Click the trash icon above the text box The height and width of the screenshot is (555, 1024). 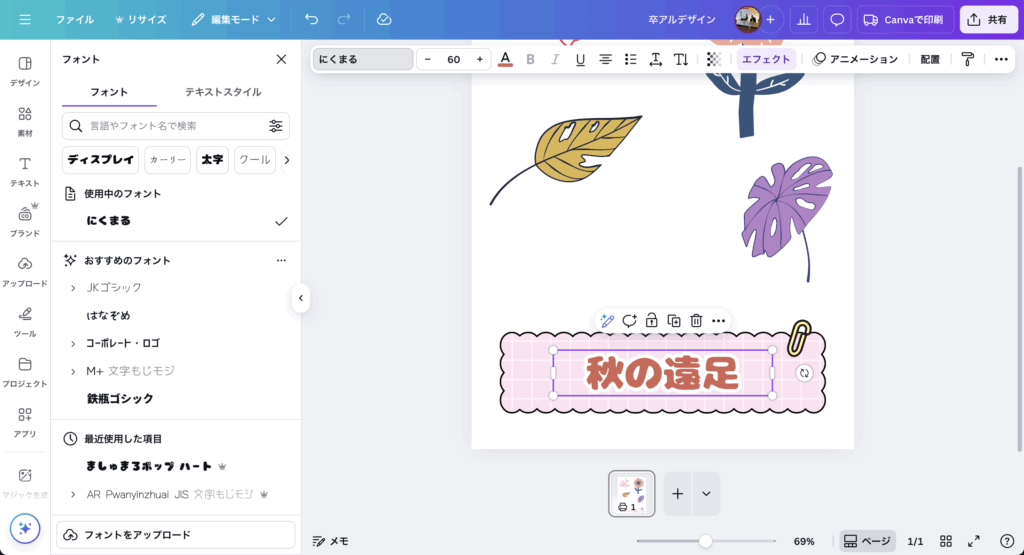(x=696, y=321)
